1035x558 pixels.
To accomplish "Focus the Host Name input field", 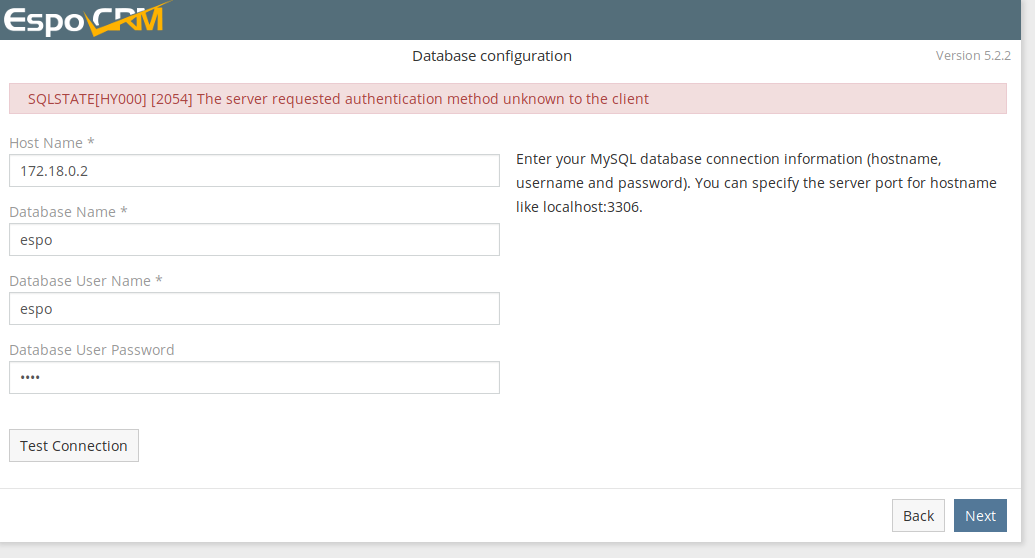I will 254,171.
